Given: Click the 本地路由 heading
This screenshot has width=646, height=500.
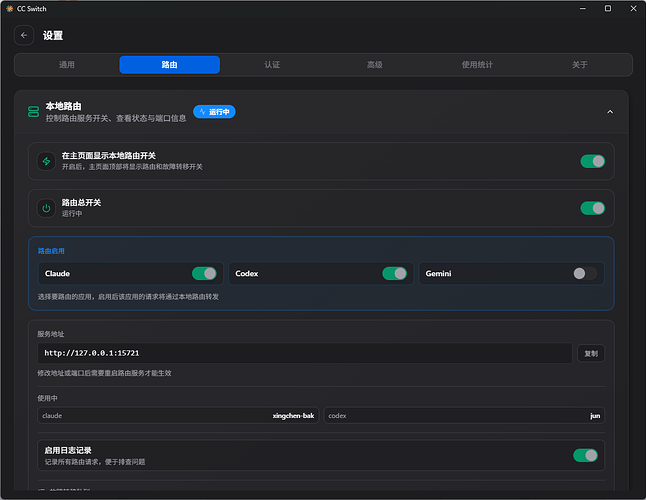Looking at the screenshot, I should tap(63, 106).
